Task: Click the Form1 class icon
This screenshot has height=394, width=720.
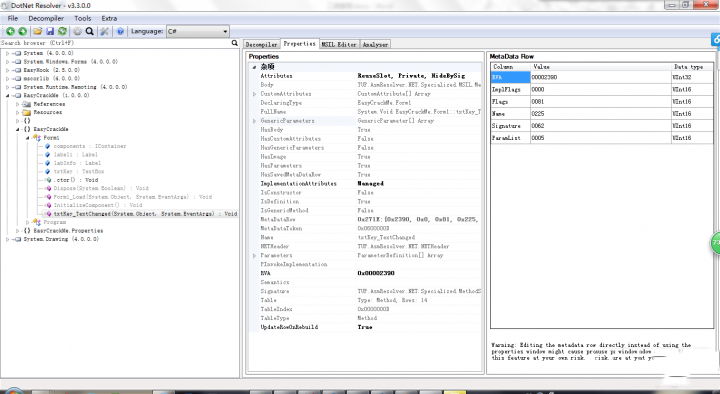Action: tap(37, 138)
